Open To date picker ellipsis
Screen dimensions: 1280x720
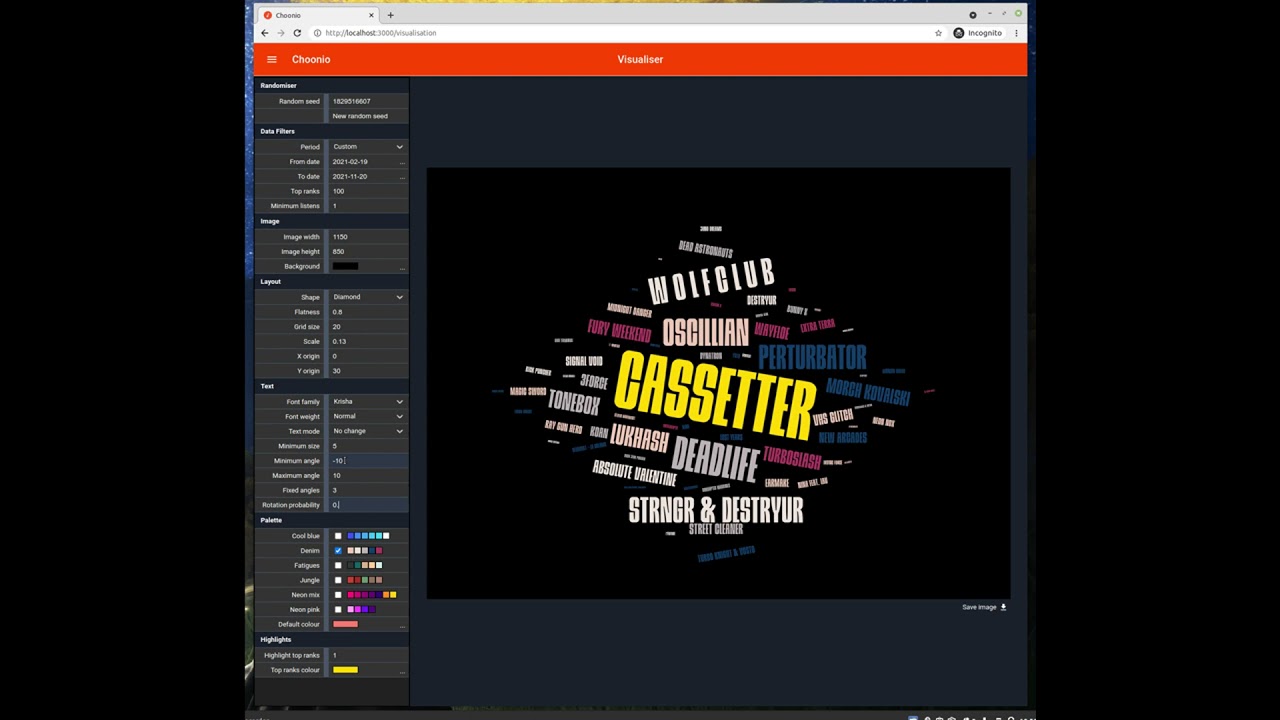pos(402,177)
